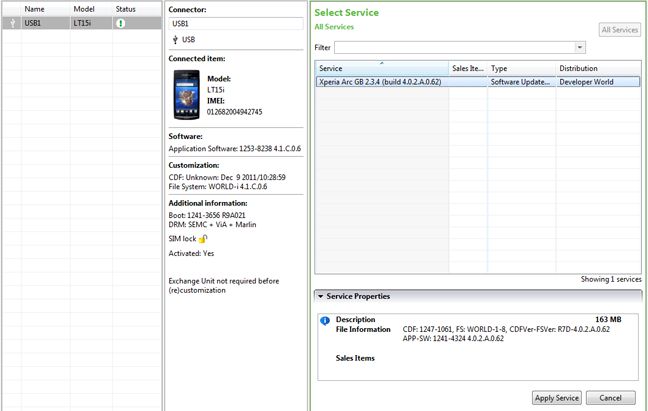
Task: Click the green status icon for USB1
Action: pyautogui.click(x=120, y=24)
